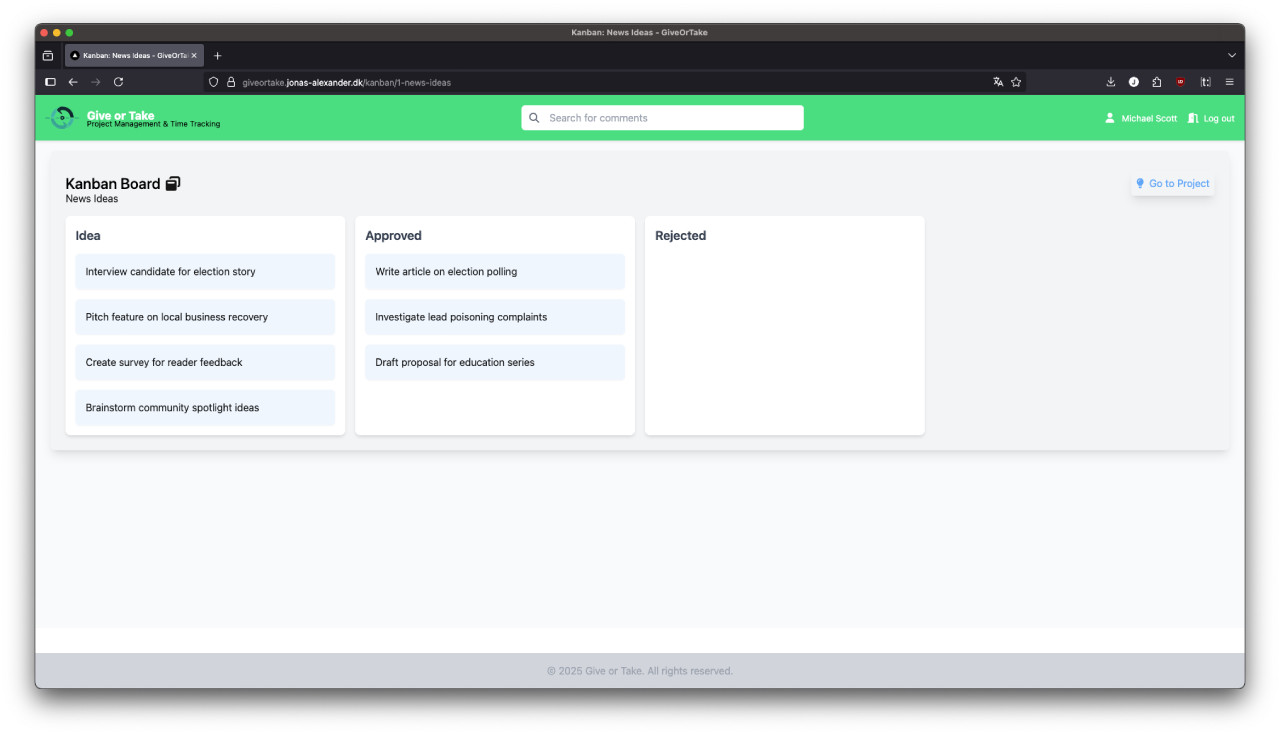Click the uBlock Origin shield icon
This screenshot has width=1280, height=735.
tap(1180, 82)
